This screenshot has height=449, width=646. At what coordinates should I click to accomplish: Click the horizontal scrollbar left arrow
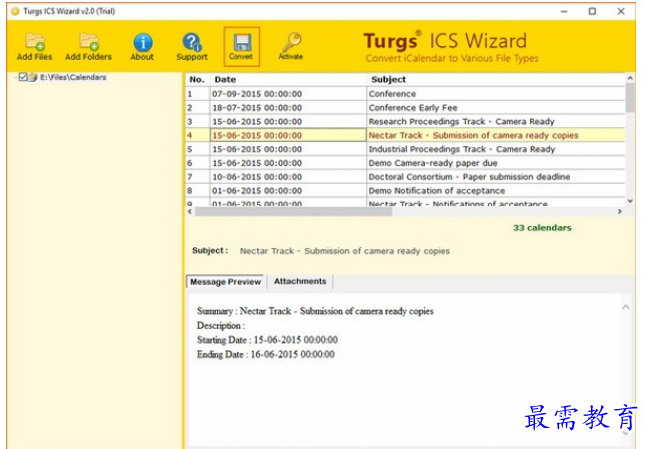[190, 211]
